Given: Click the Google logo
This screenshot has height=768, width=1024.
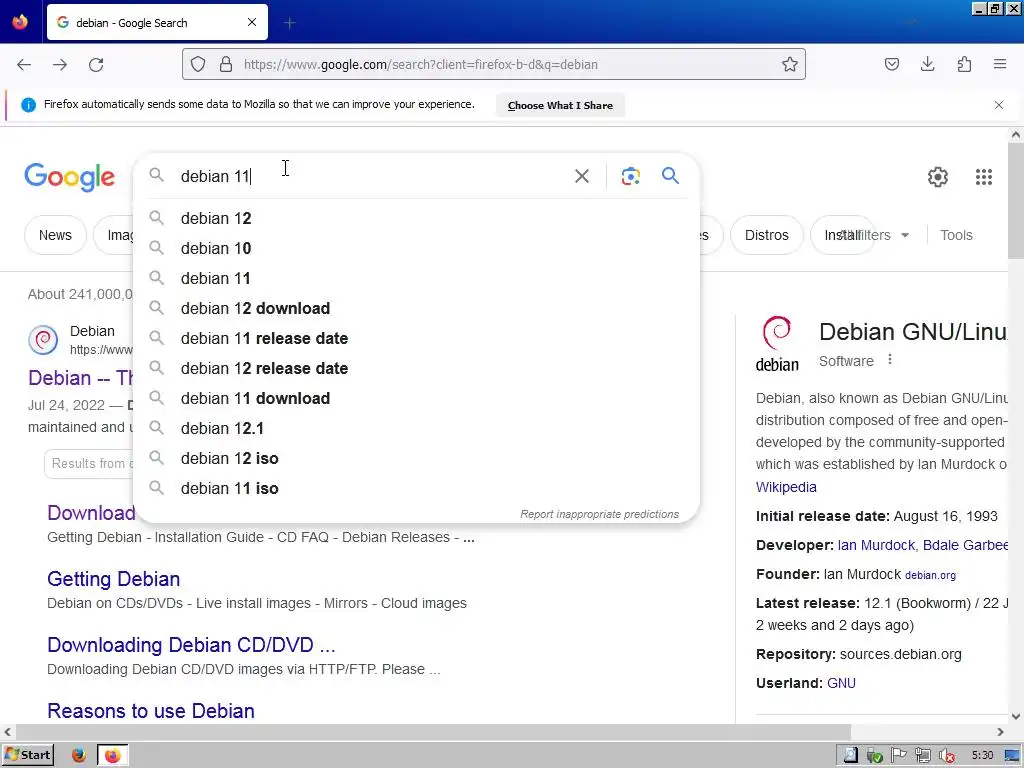Looking at the screenshot, I should point(70,178).
